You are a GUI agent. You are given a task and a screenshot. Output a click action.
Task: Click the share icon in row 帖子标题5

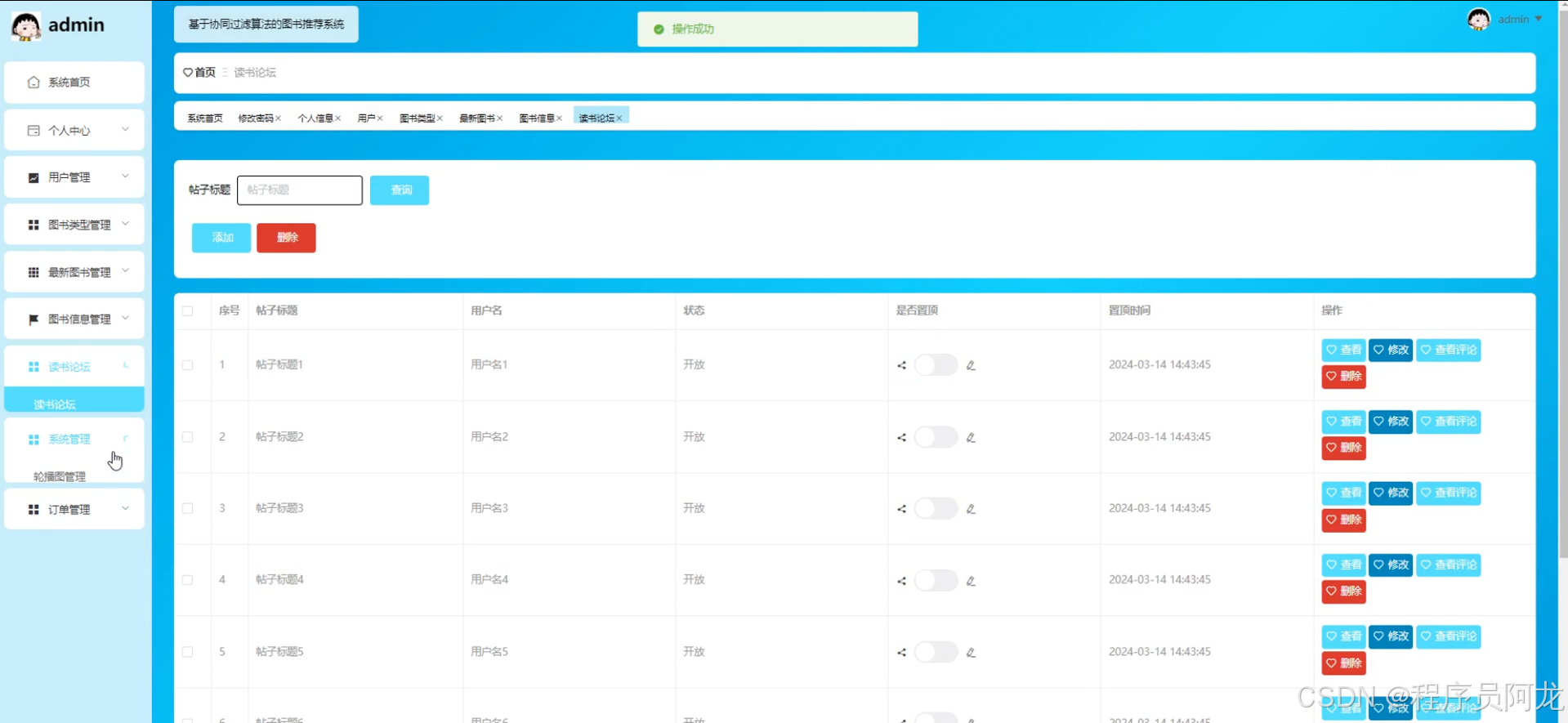(x=902, y=652)
